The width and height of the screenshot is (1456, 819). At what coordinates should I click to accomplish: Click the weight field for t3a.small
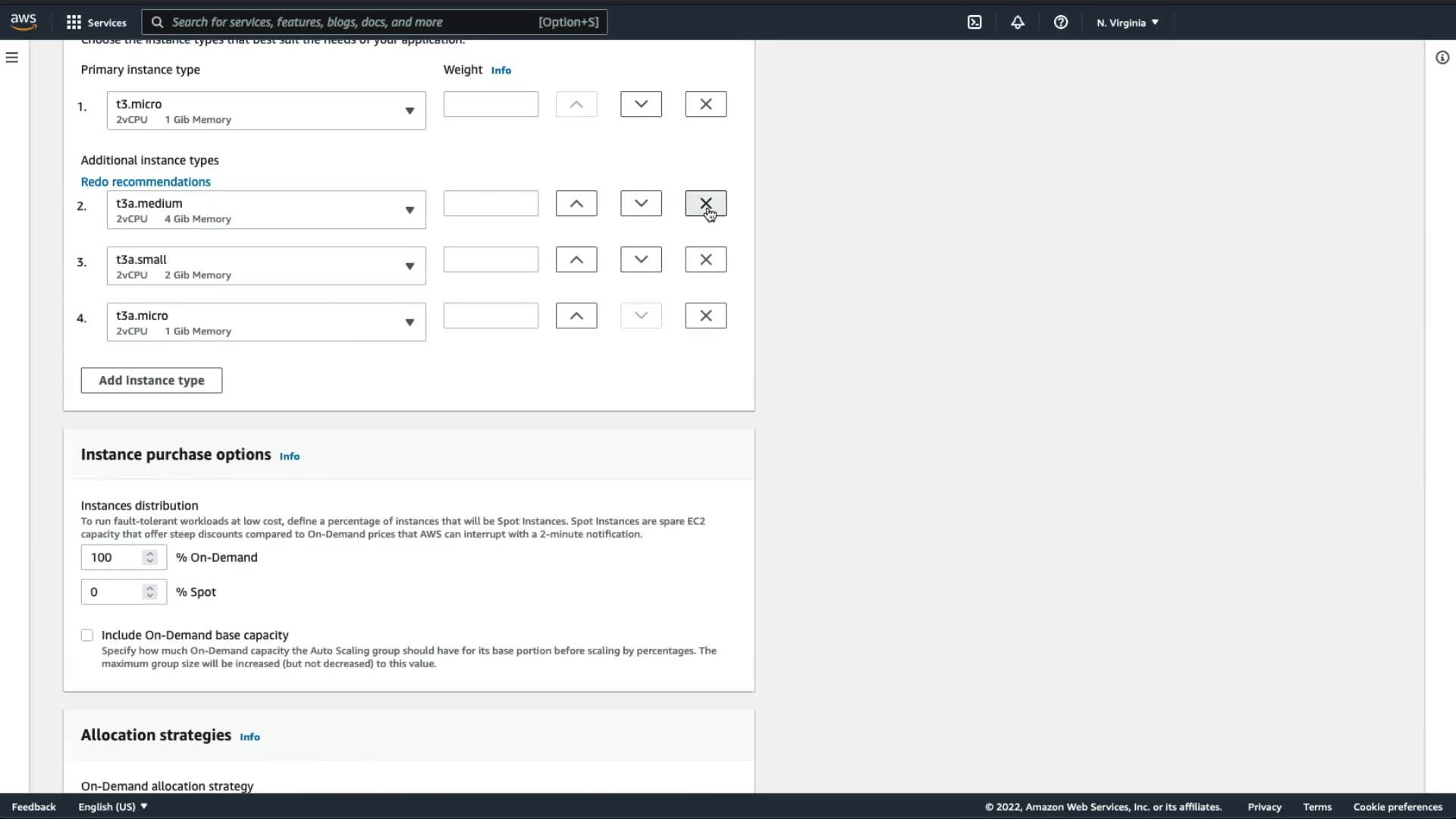491,259
